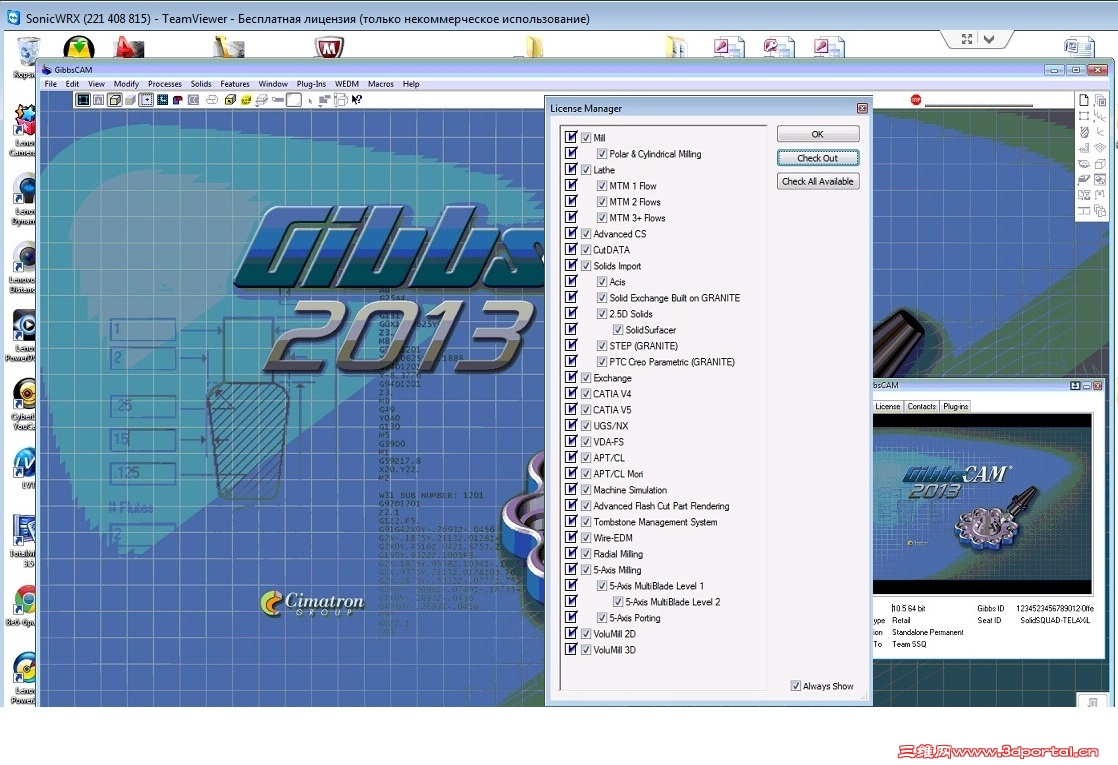Open the Recycle Bin desktop icon
The width and height of the screenshot is (1118, 765).
(28, 51)
